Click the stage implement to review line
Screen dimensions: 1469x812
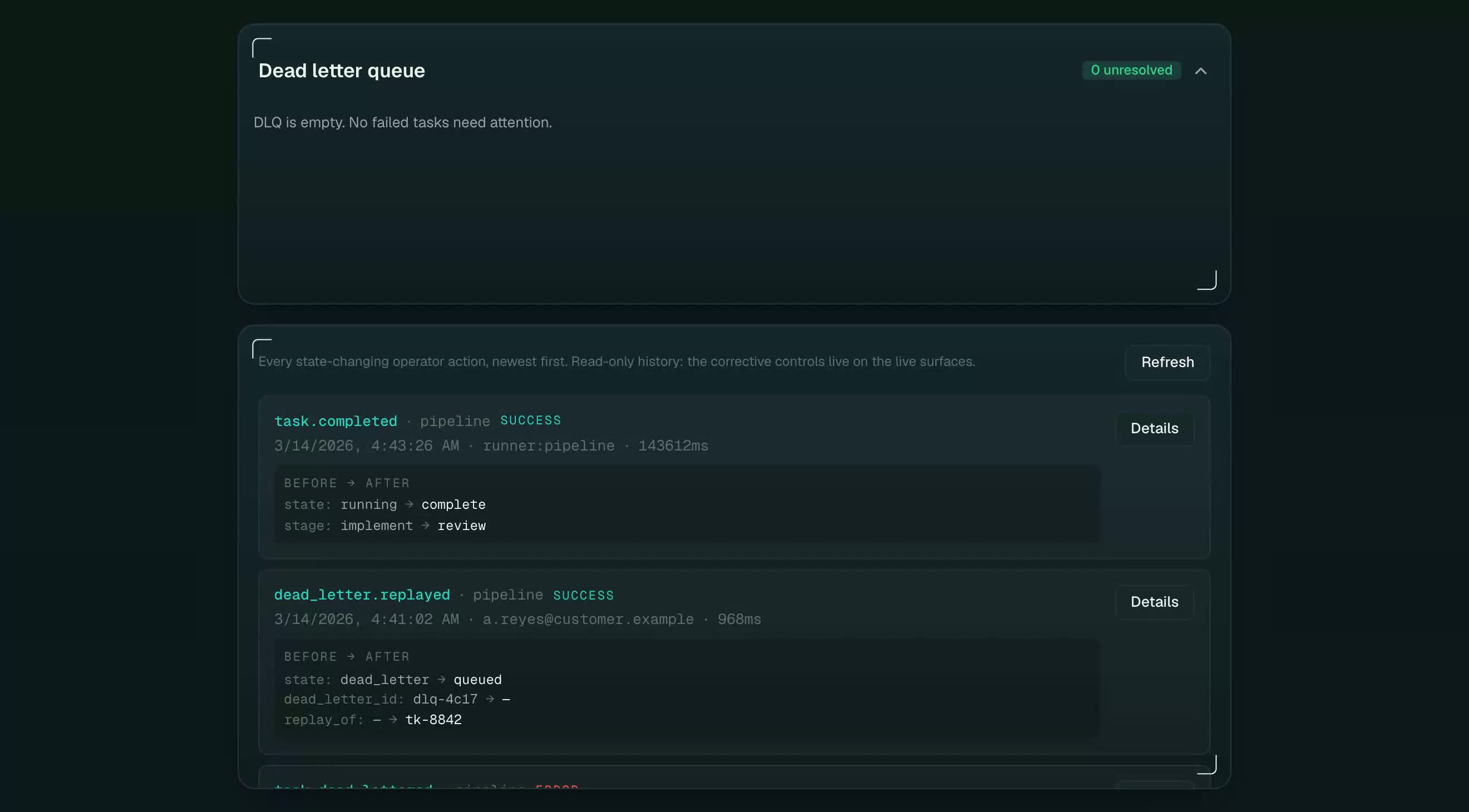pos(385,526)
